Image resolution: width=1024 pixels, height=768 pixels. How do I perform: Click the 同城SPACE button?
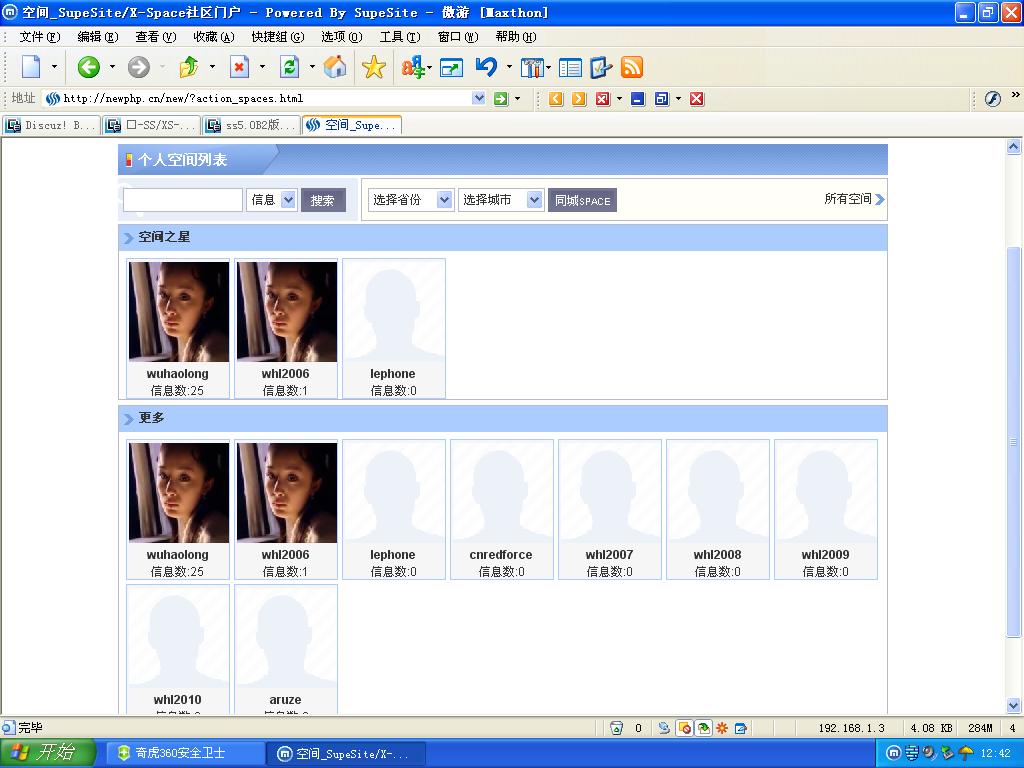point(582,200)
